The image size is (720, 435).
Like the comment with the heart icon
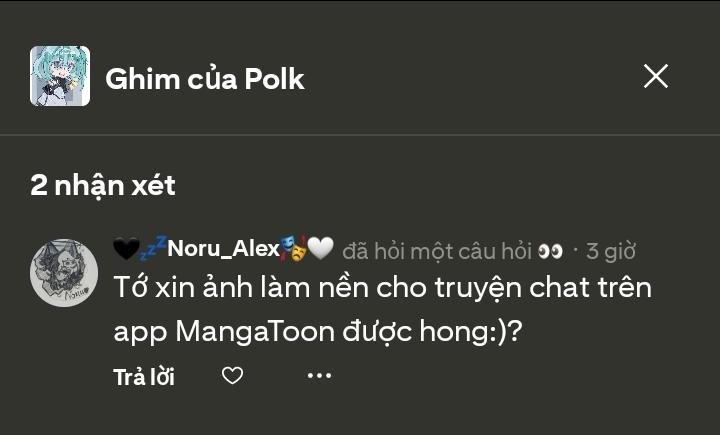point(232,376)
